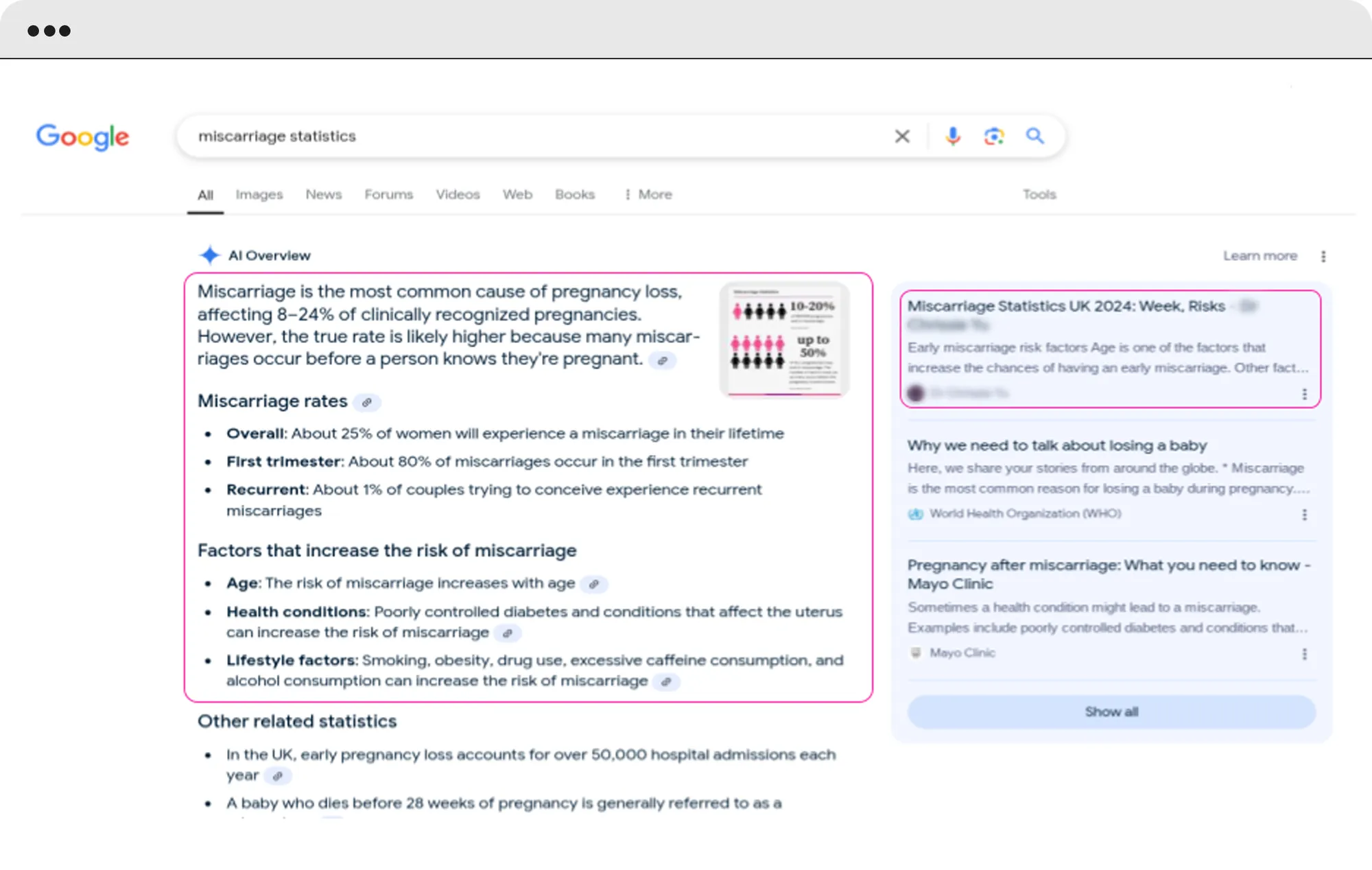Click the miscarriage infographic thumbnail
This screenshot has width=1372, height=870.
784,340
